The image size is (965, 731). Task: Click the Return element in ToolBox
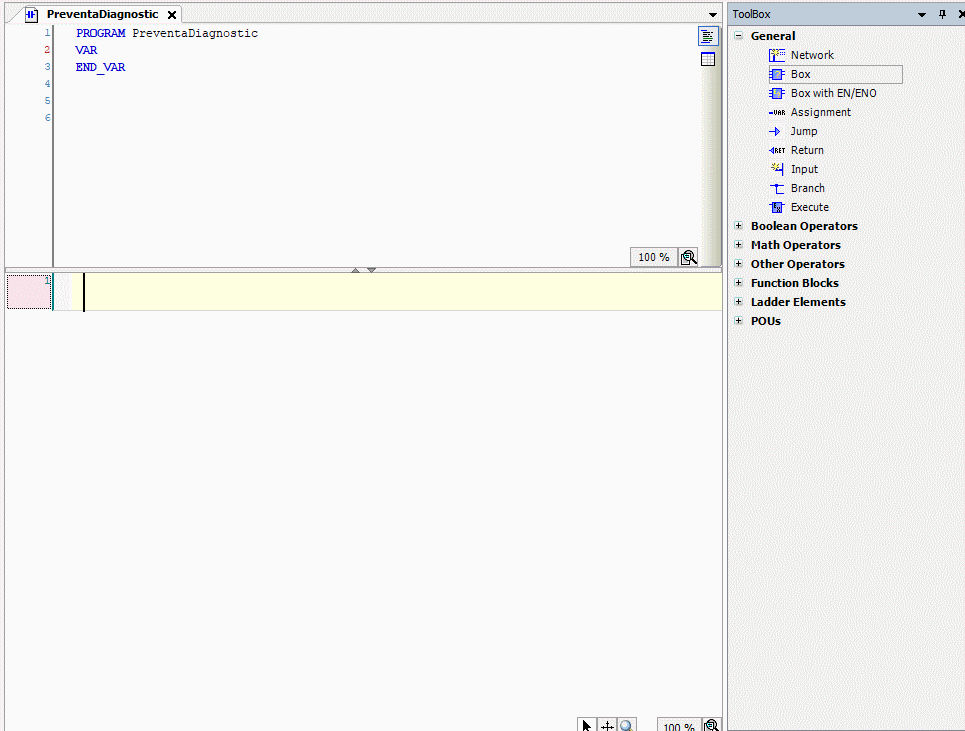pyautogui.click(x=806, y=150)
